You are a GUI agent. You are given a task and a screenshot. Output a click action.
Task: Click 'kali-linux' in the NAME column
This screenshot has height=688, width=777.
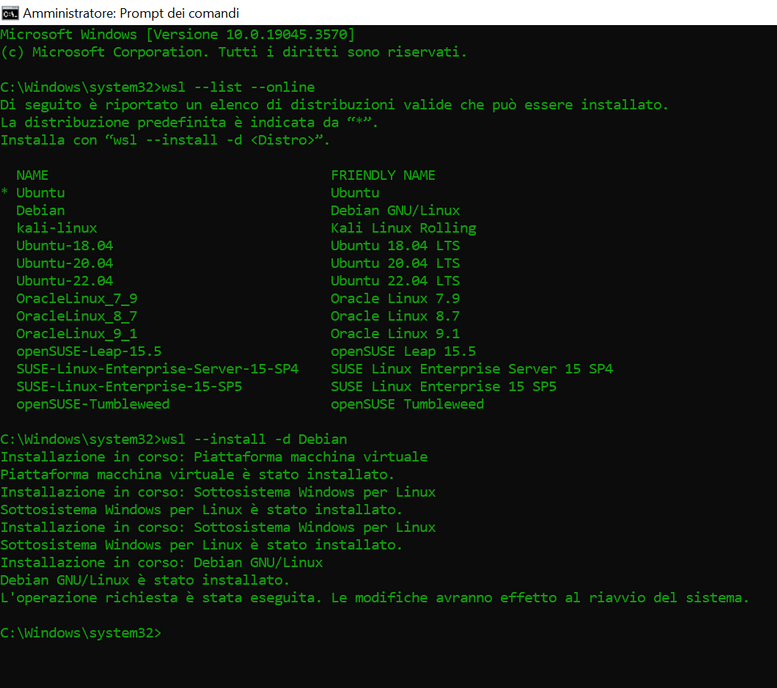pyautogui.click(x=56, y=228)
